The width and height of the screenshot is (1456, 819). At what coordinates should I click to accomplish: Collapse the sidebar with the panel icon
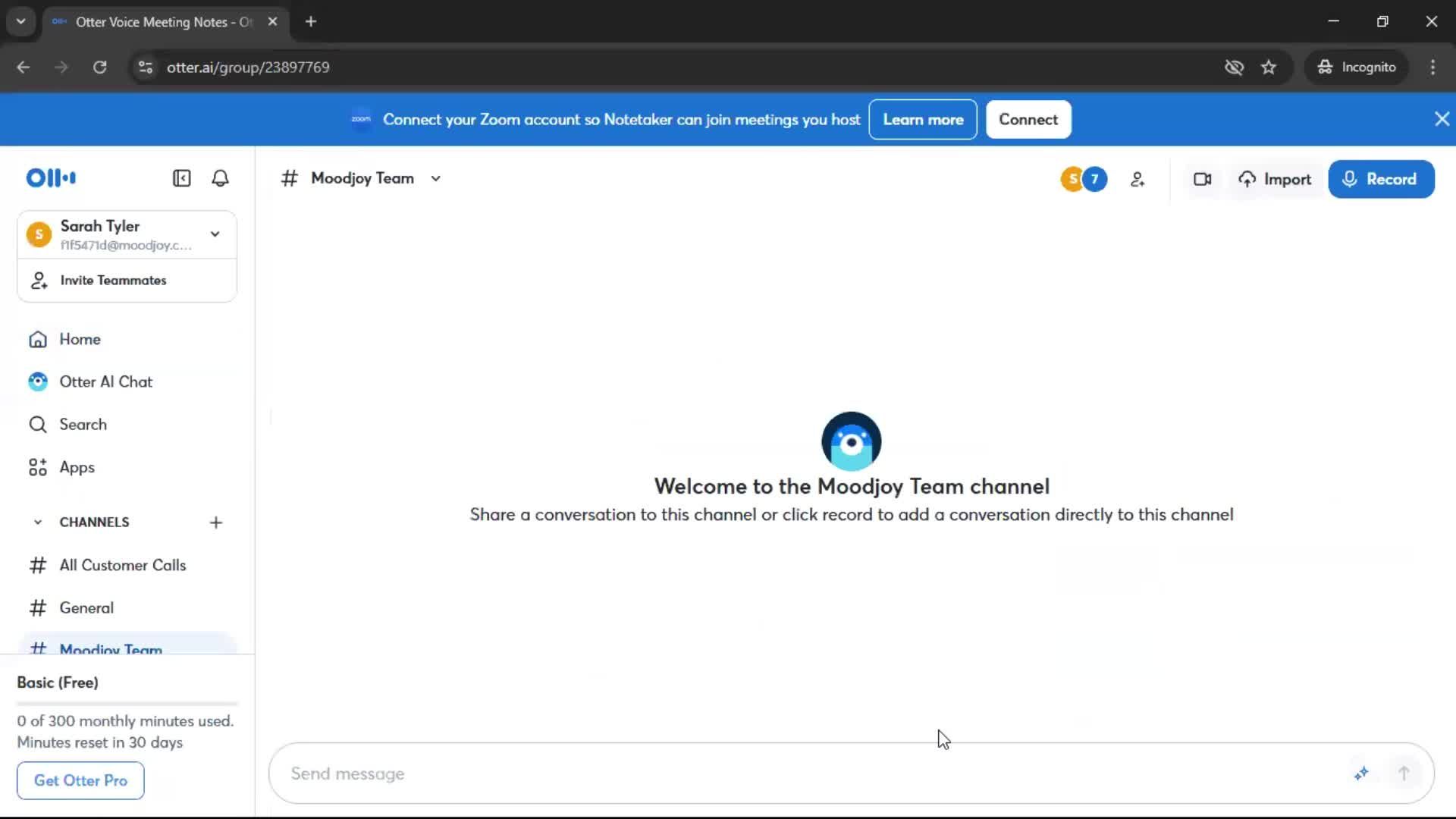(x=181, y=178)
